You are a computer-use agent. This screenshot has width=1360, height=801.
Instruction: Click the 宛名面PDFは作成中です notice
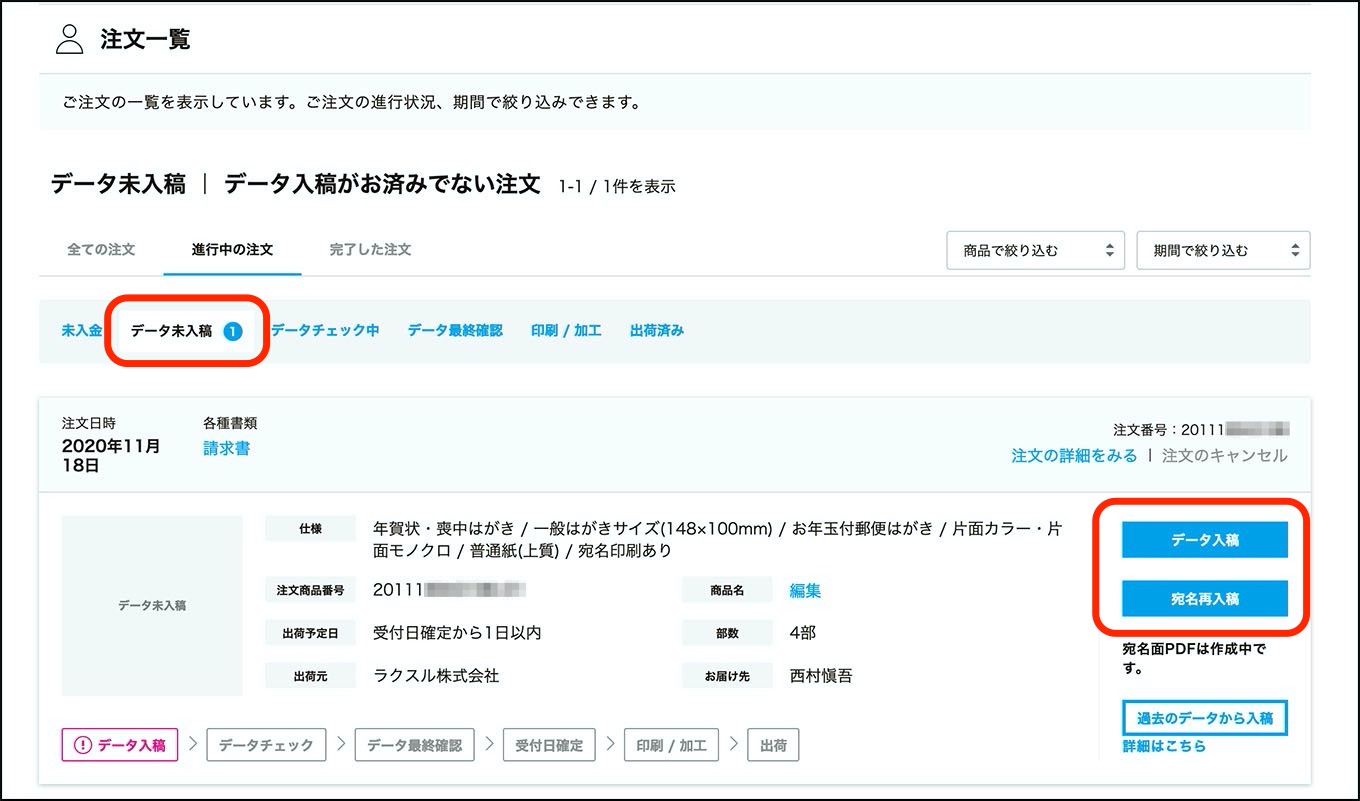pos(1194,658)
